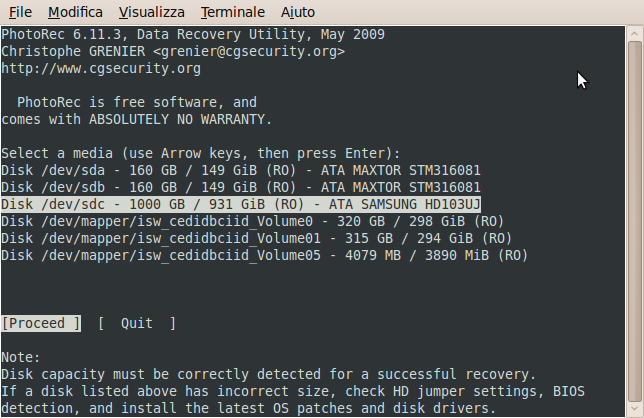Screen dimensions: 644x418
Task: Choose Disk /dev/sda MAXTOR entry
Action: (241, 170)
